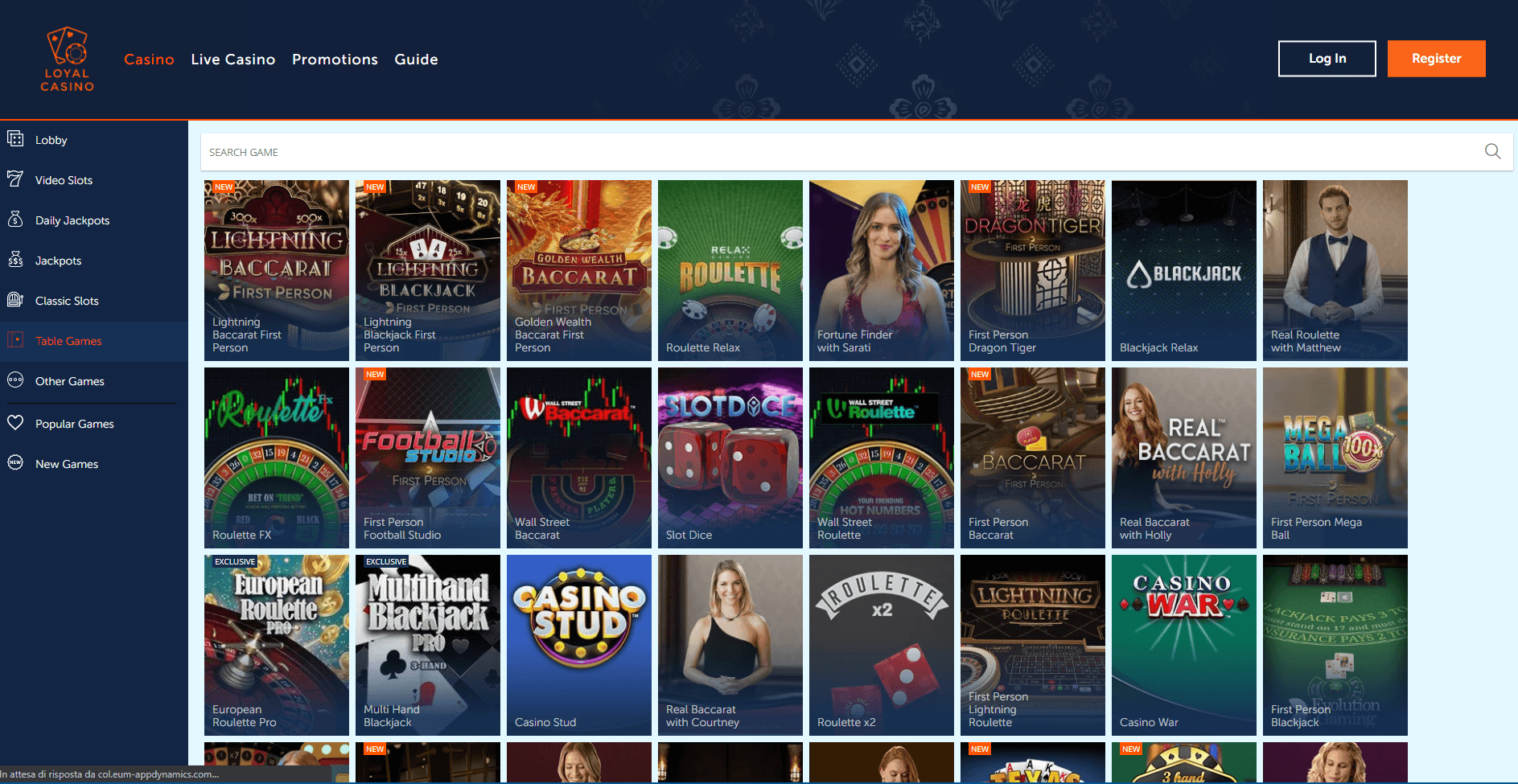Open the Slot Dice game thumbnail
This screenshot has height=784, width=1518.
pyautogui.click(x=730, y=457)
